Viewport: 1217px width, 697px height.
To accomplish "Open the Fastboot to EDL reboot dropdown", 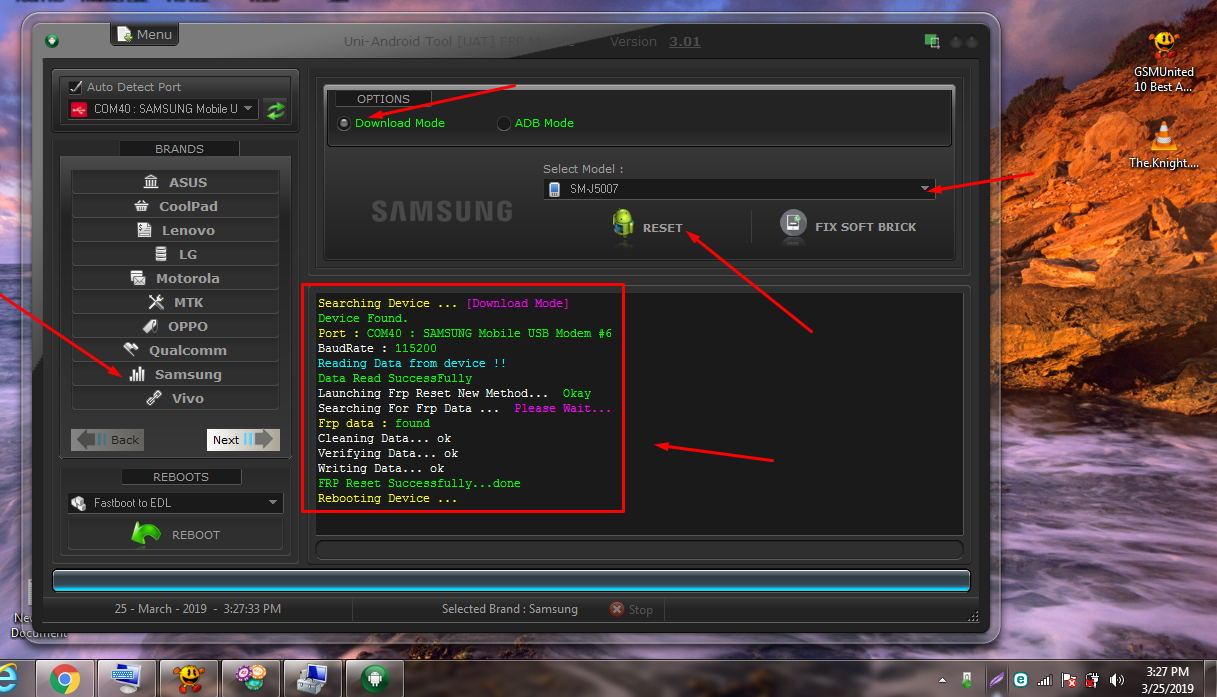I will tap(176, 503).
